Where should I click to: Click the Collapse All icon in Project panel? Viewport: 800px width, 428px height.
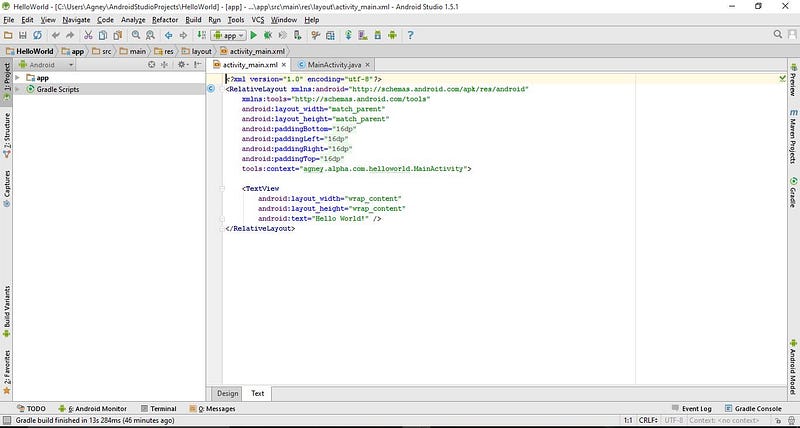coord(164,65)
